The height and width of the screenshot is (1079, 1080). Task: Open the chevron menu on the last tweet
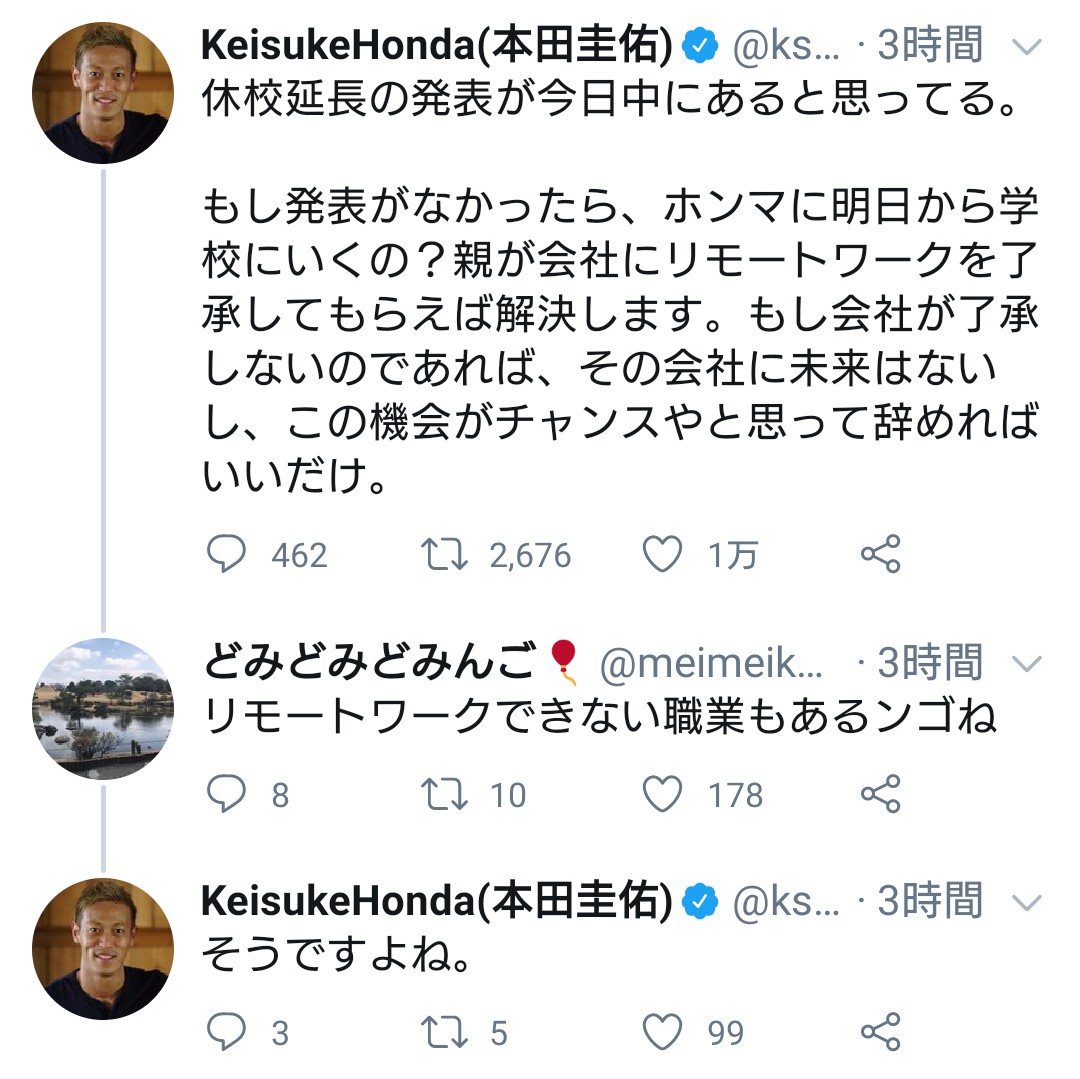[1027, 903]
